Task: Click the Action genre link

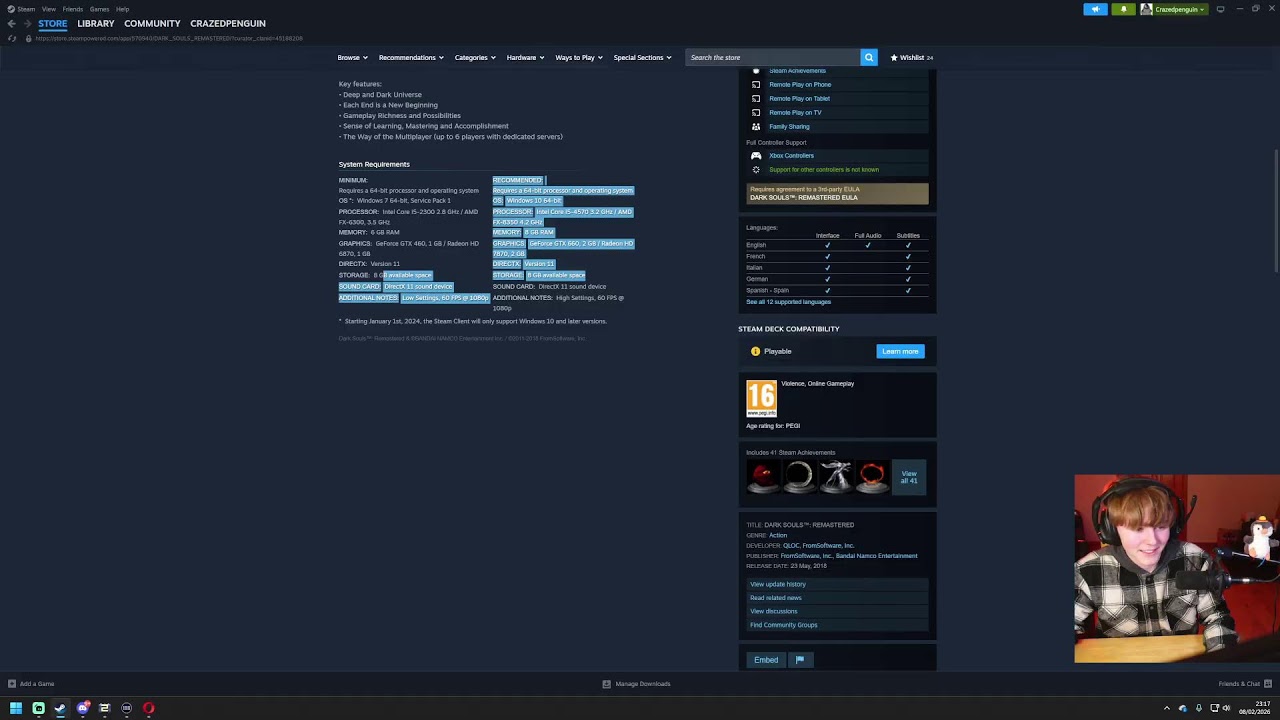Action: (x=778, y=535)
